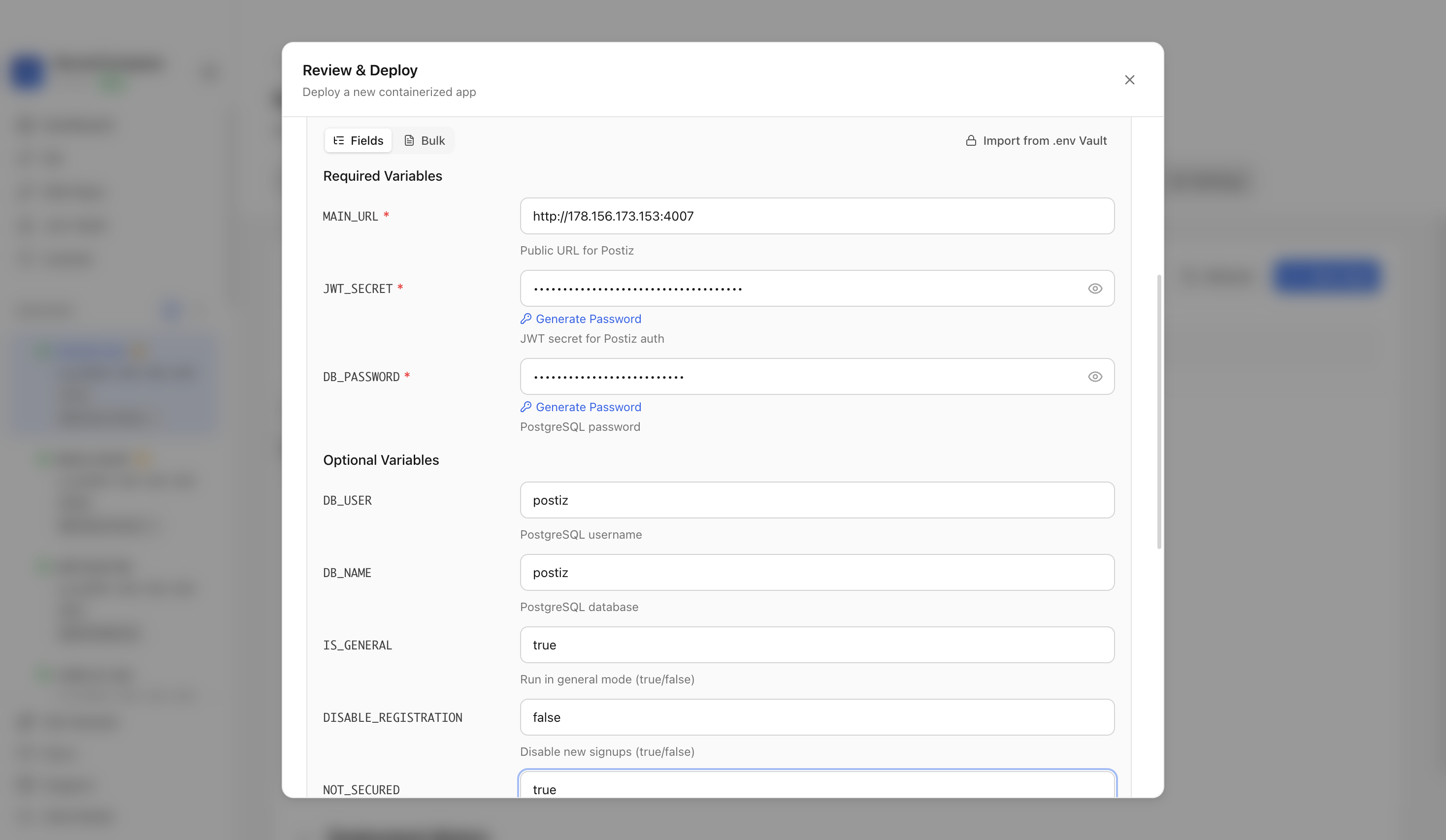Click the DISABLE_REGISTRATION label

click(393, 717)
